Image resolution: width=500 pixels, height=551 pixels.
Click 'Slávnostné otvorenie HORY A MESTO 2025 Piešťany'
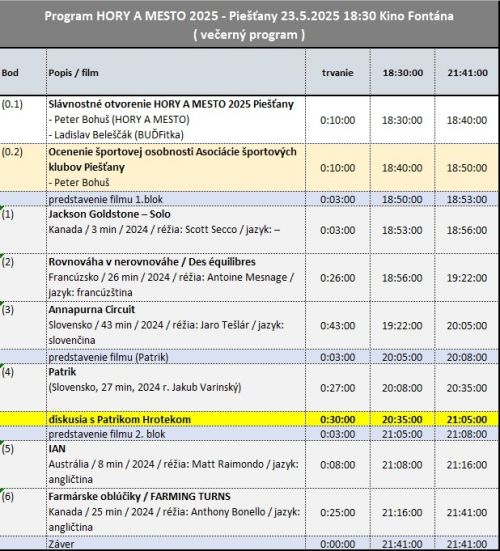coord(171,104)
